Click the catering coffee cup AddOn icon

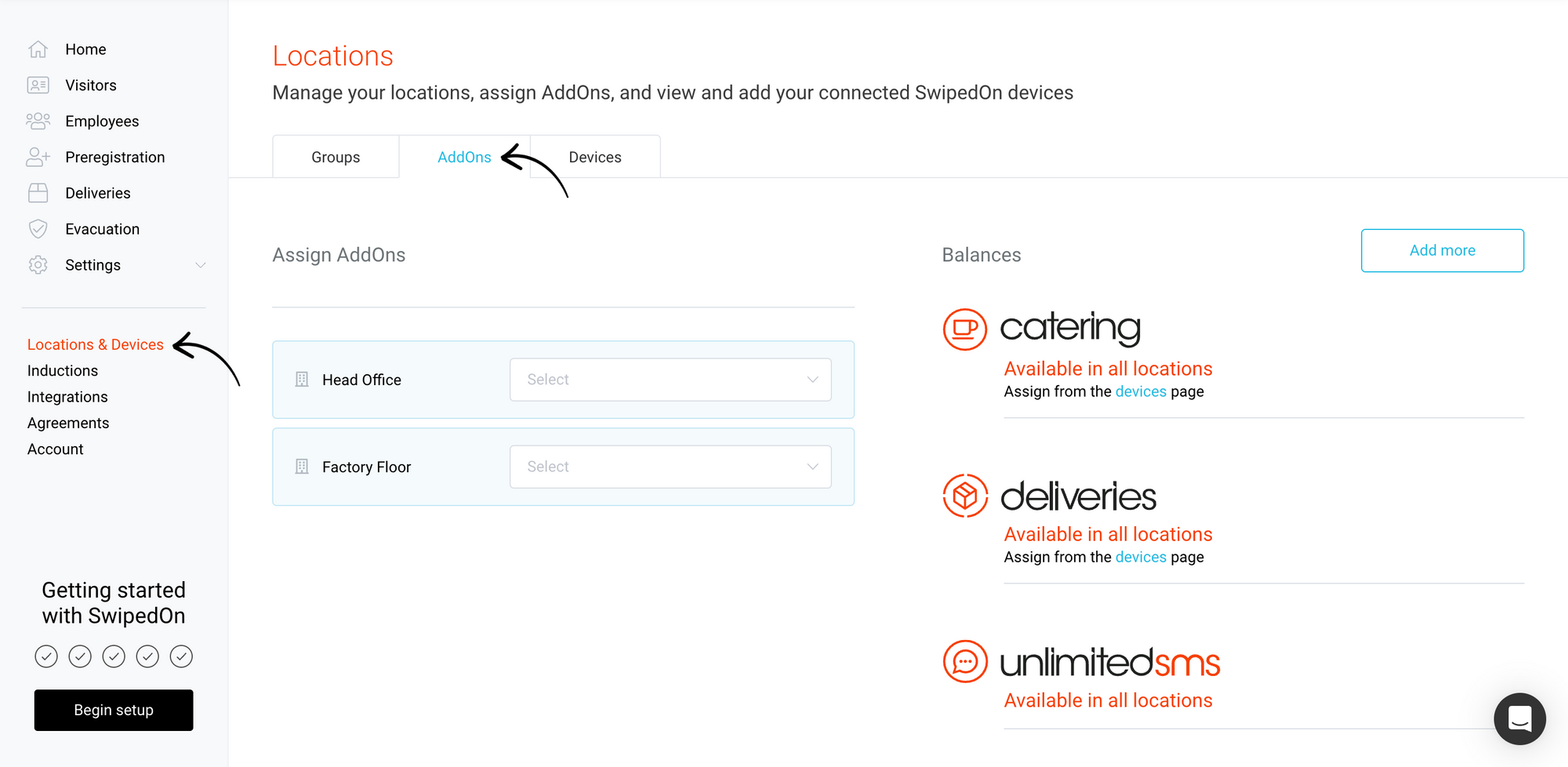pyautogui.click(x=964, y=329)
